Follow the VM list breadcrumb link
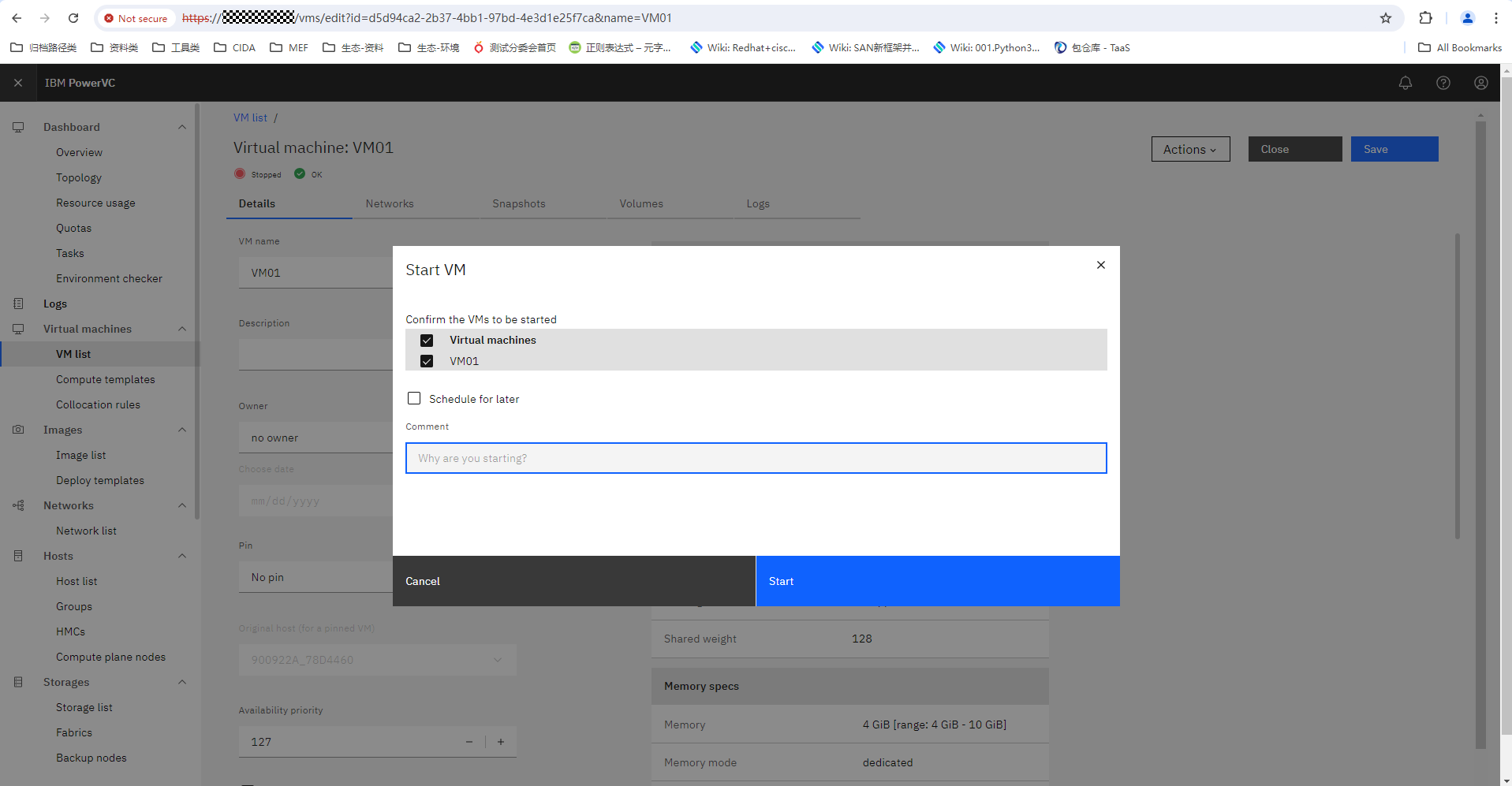Viewport: 1512px width, 786px height. tap(250, 117)
